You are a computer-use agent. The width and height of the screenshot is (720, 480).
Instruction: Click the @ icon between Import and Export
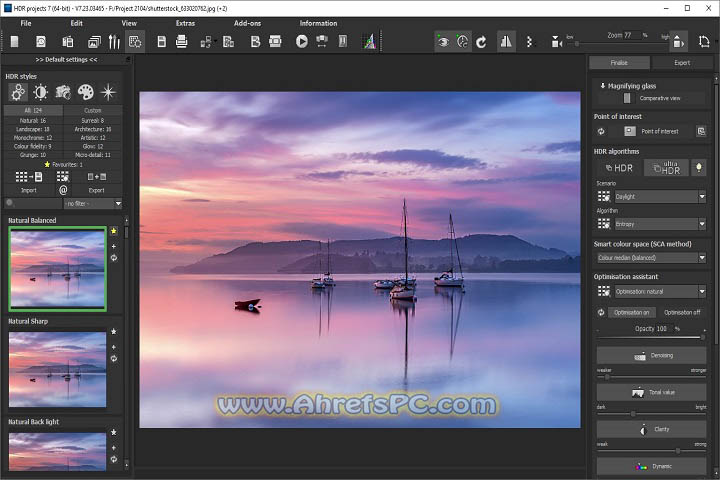[x=63, y=190]
